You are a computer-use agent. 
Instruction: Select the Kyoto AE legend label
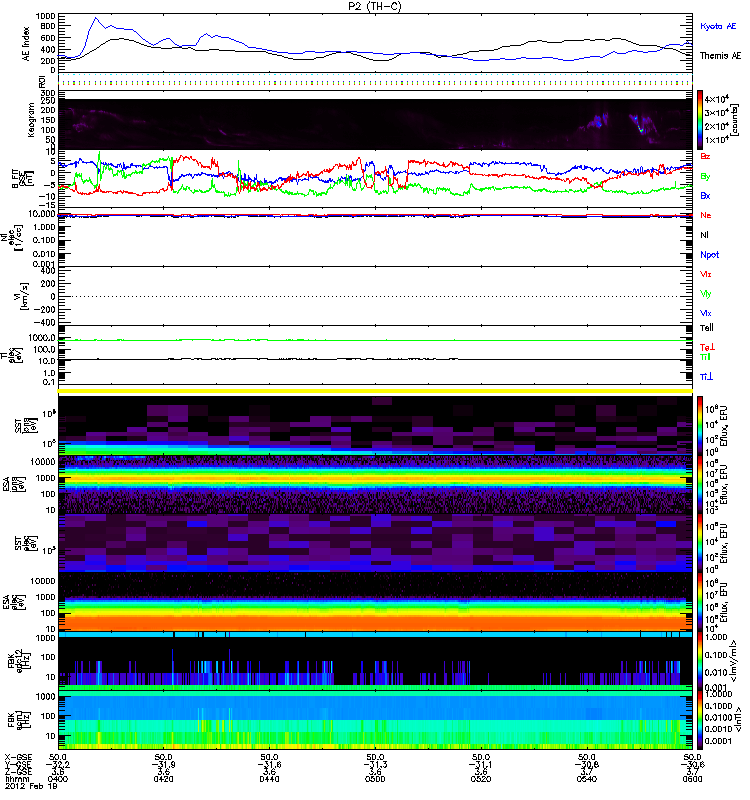pos(718,26)
